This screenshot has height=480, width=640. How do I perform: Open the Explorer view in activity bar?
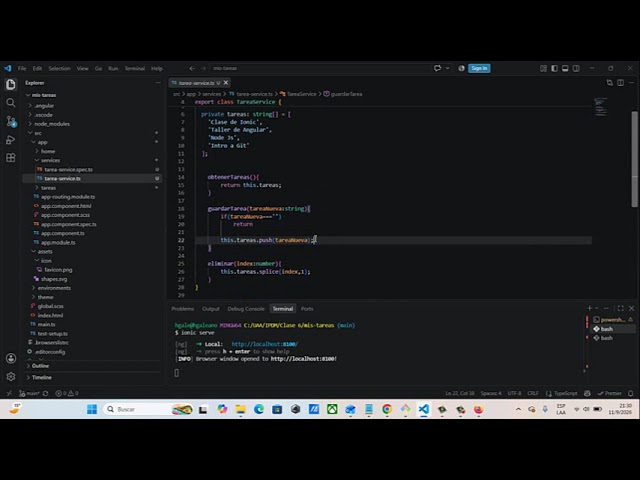[x=11, y=84]
